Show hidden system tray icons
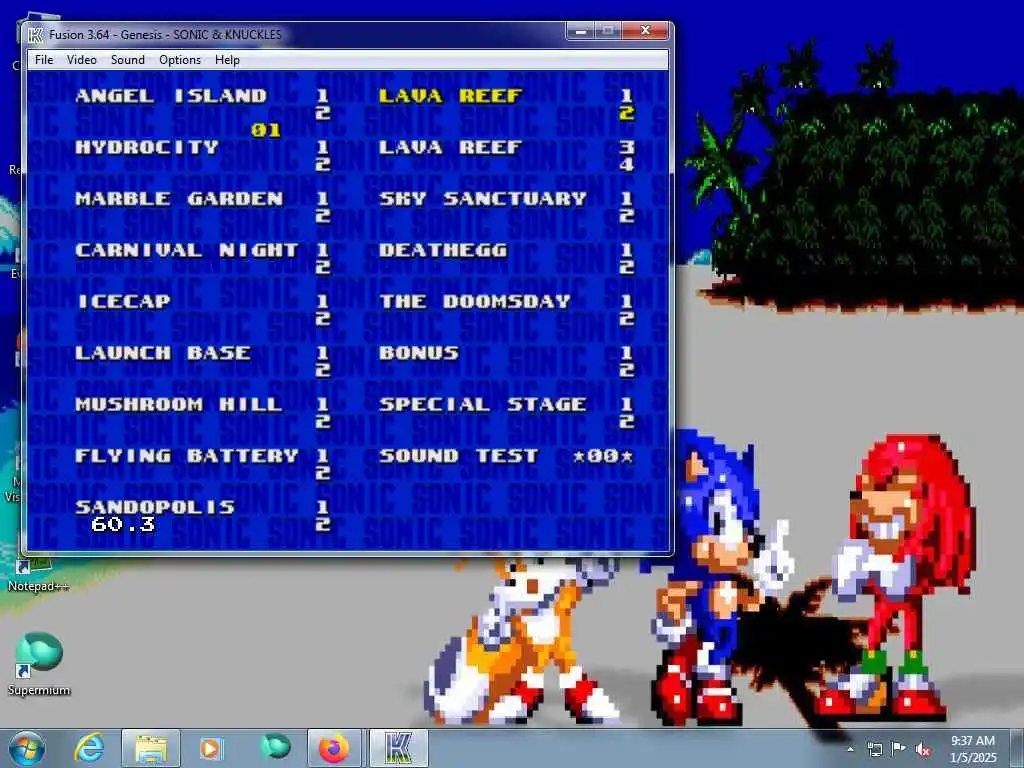The height and width of the screenshot is (768, 1024). pos(850,749)
